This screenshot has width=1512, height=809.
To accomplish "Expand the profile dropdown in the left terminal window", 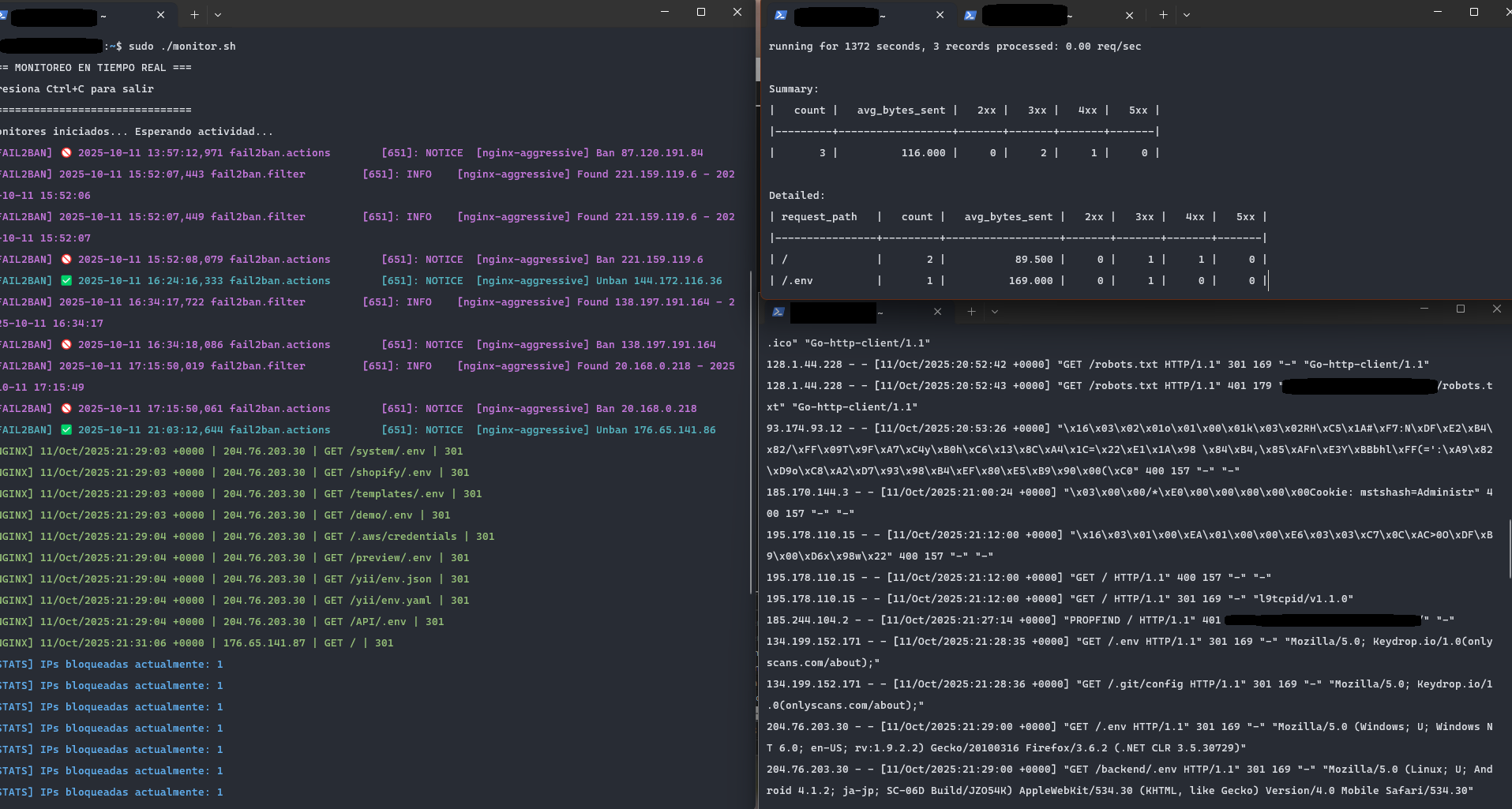I will point(218,15).
